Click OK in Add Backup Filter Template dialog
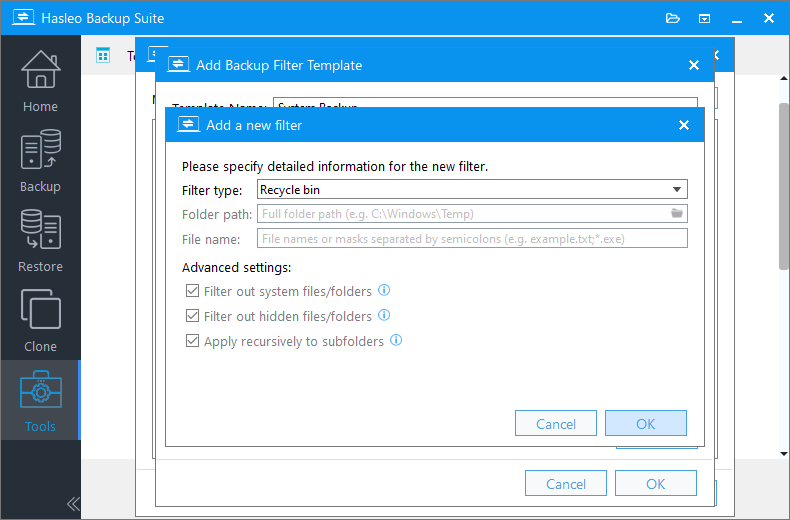 (x=655, y=483)
